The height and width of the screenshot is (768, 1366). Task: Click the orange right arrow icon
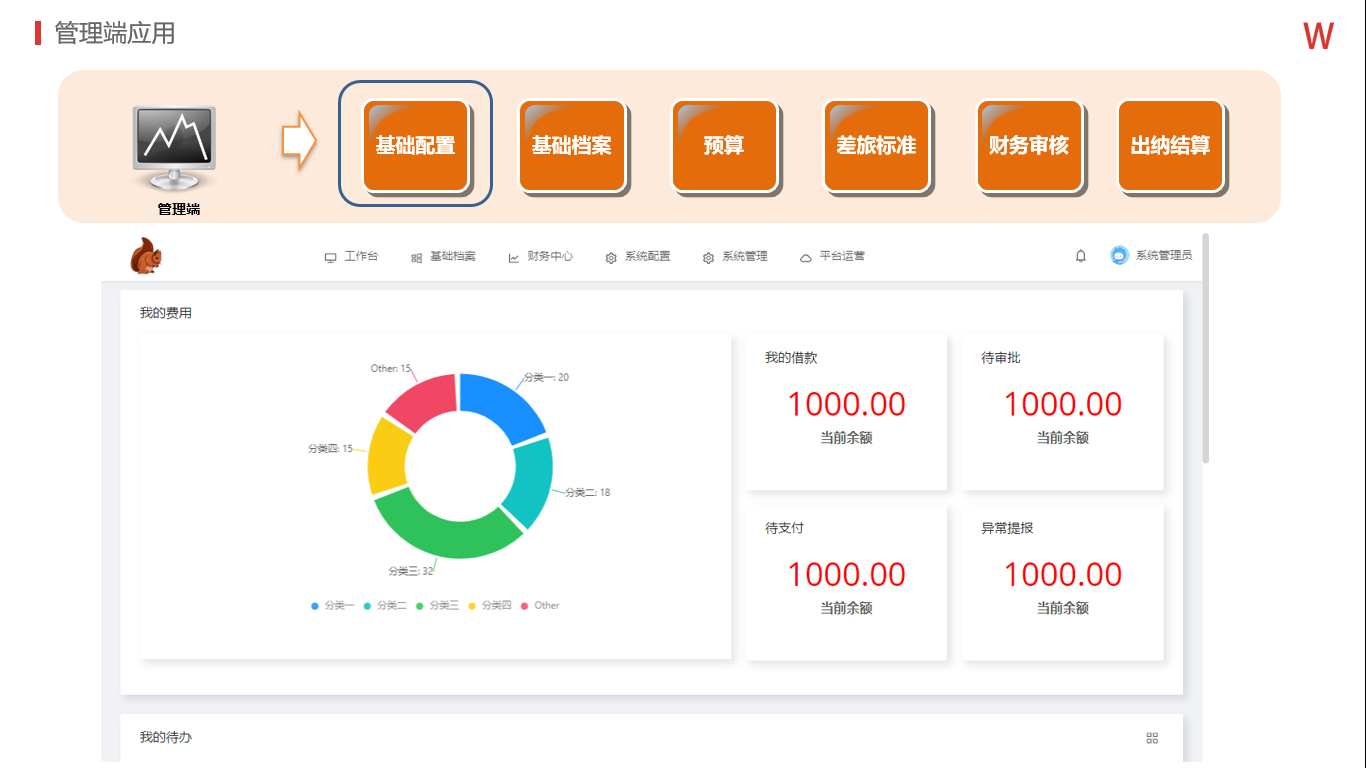pos(298,142)
